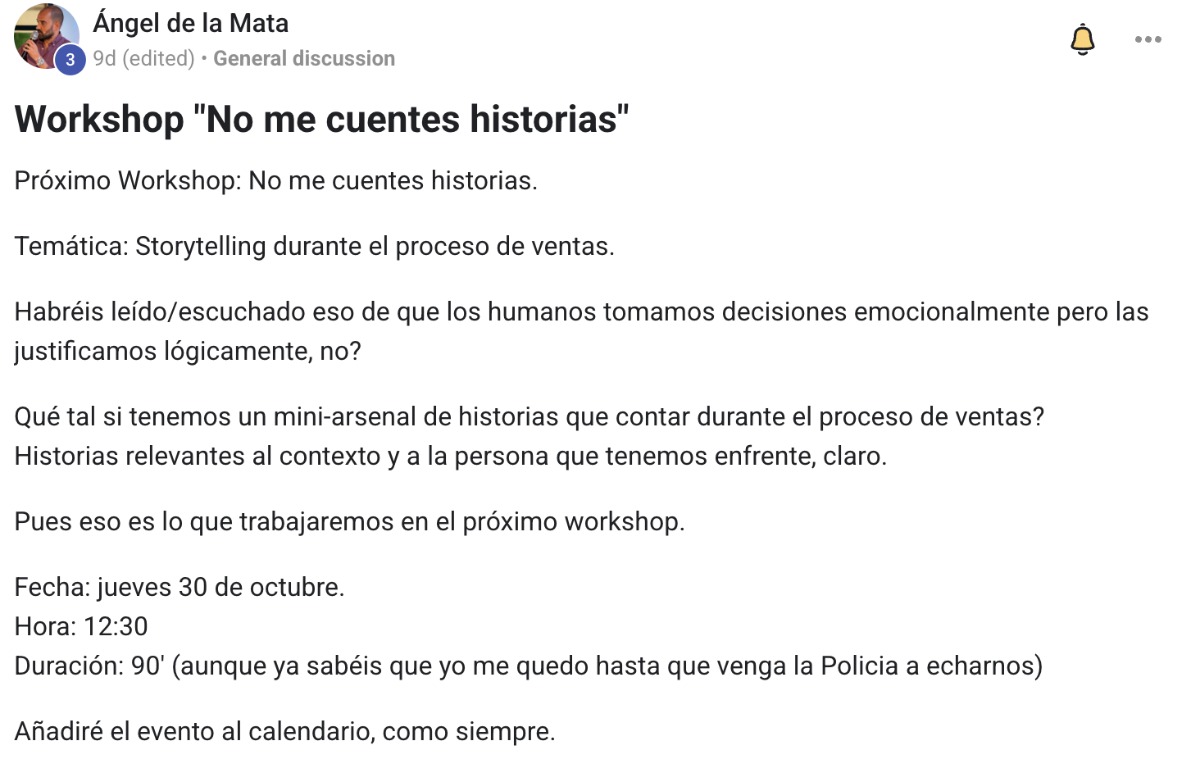Click the 'Fecha: jueves 30 de octubre' line
The width and height of the screenshot is (1200, 780).
pos(179,587)
